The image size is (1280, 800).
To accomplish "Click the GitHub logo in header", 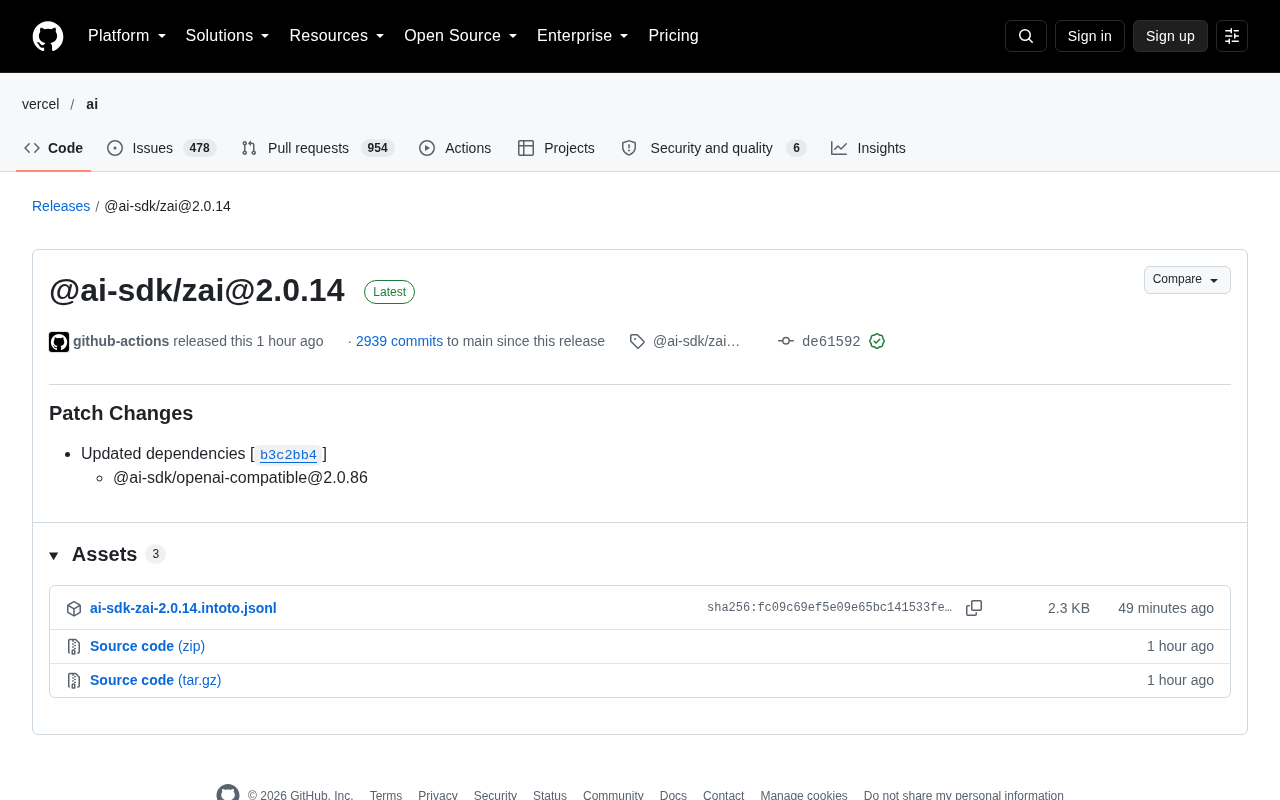I will click(48, 36).
